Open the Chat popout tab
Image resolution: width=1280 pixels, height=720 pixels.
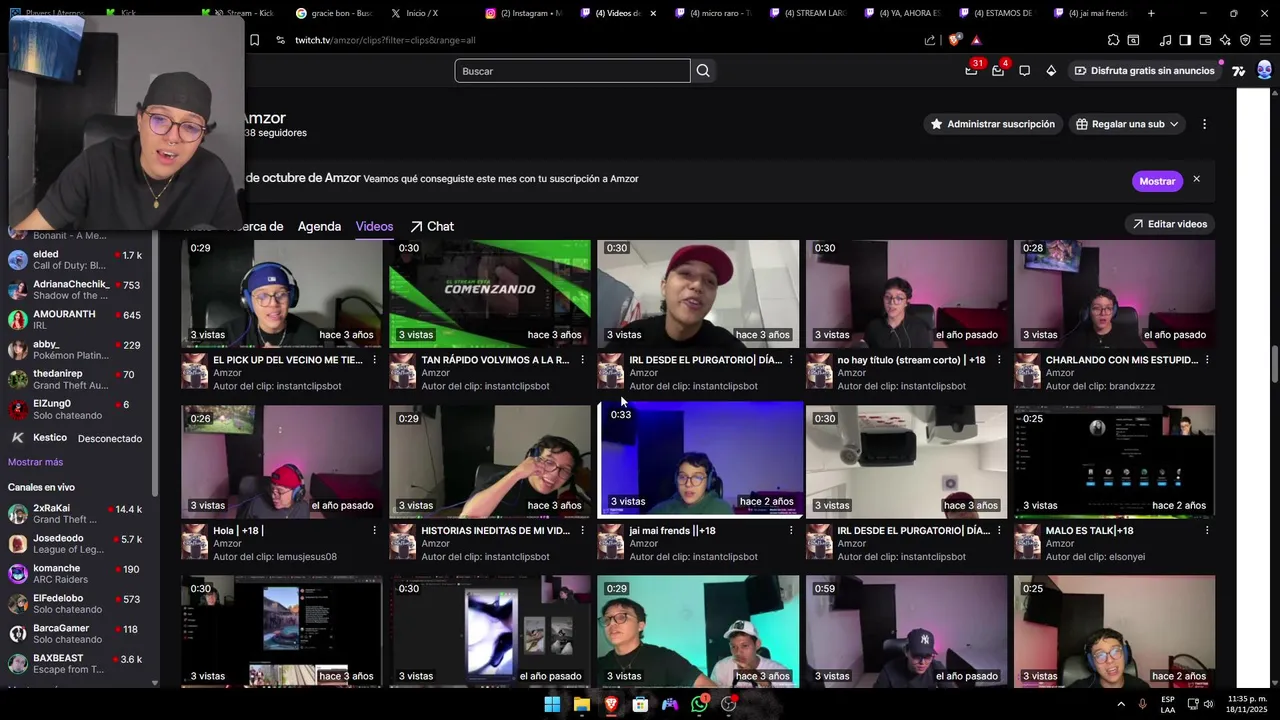pyautogui.click(x=432, y=226)
